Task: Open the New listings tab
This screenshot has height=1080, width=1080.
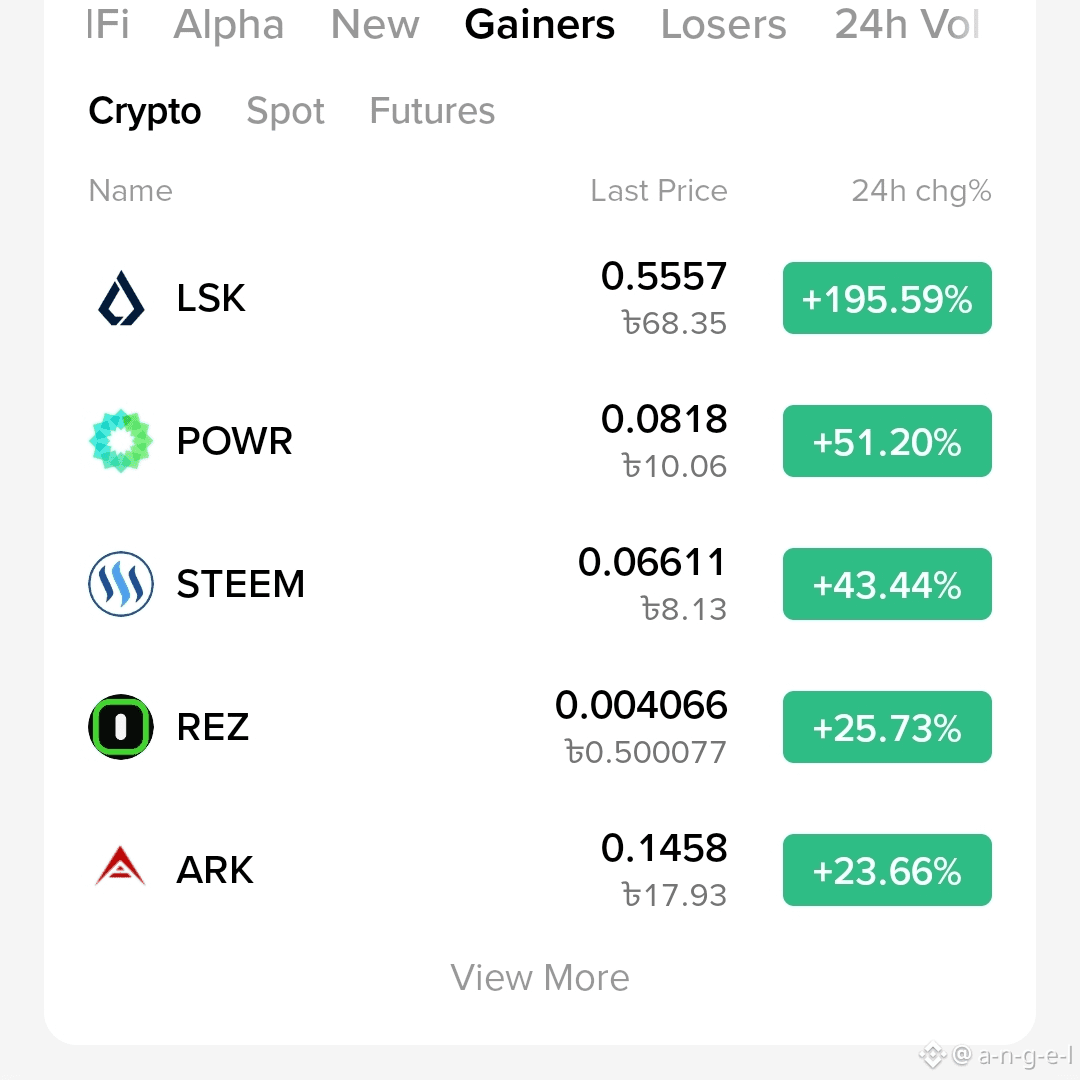Action: pos(375,25)
